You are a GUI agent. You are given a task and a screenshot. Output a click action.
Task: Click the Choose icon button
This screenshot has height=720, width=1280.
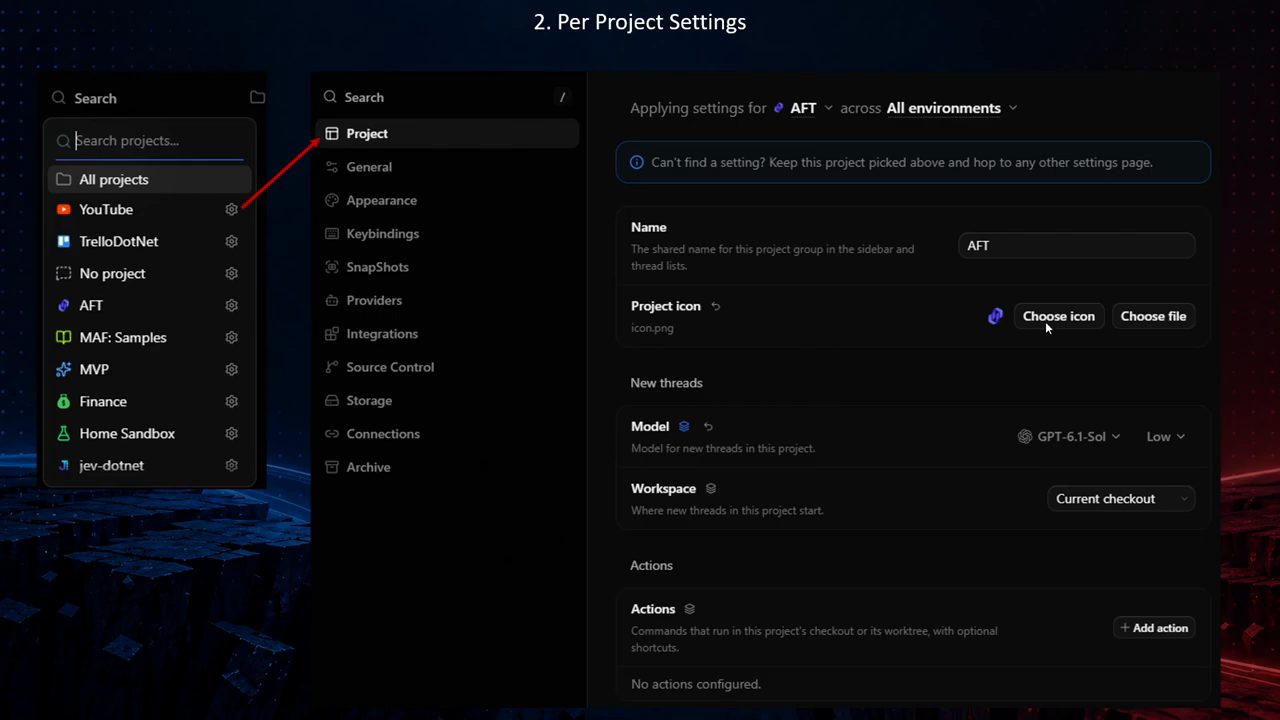click(x=1059, y=316)
